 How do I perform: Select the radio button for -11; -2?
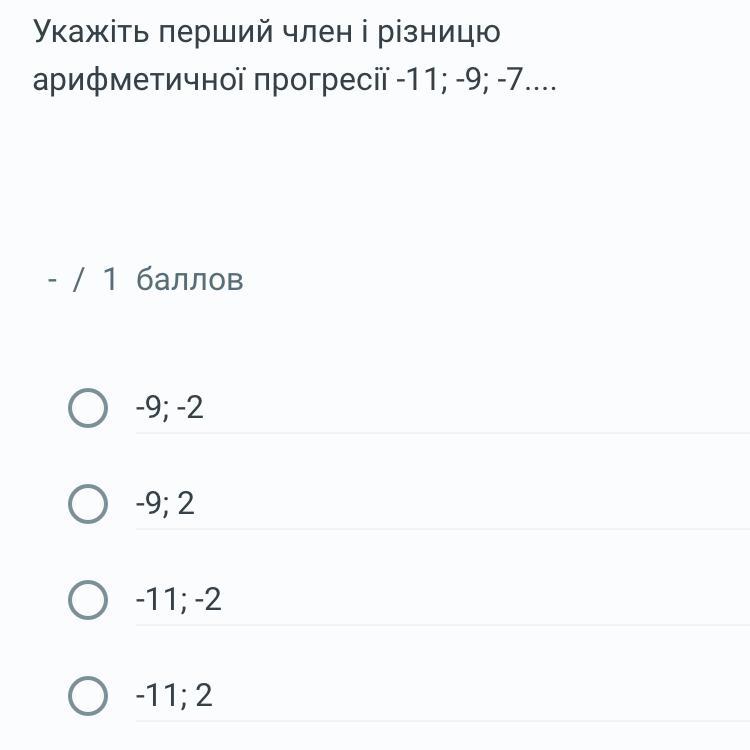tap(88, 600)
